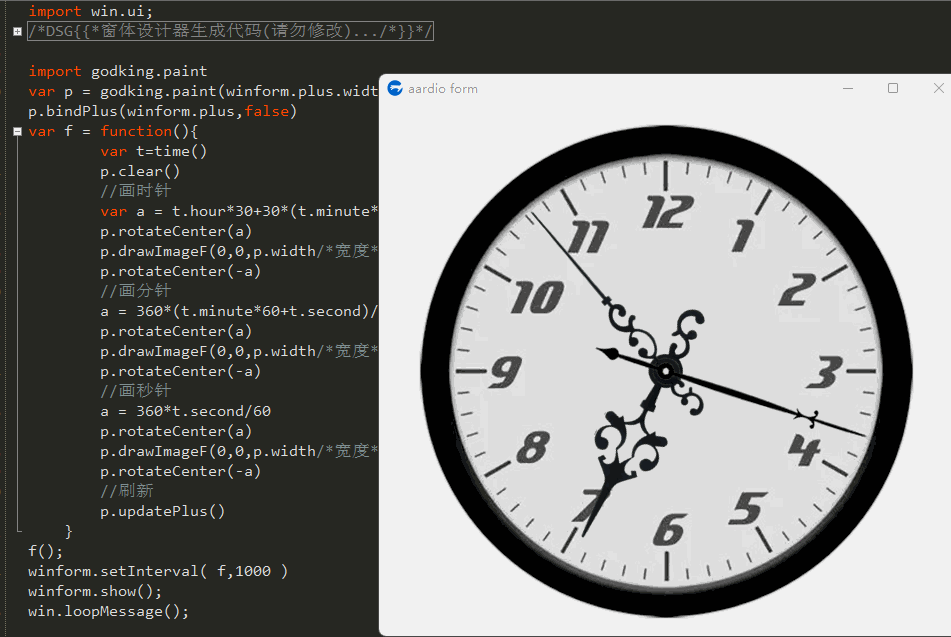Click the 'winform.setInterval( f,1000 )' line
Screen dimensions: 951x637
click(158, 571)
